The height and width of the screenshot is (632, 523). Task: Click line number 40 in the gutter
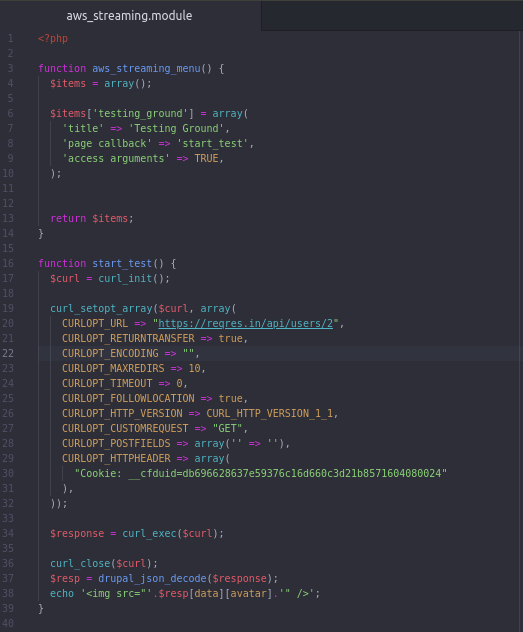(8, 623)
